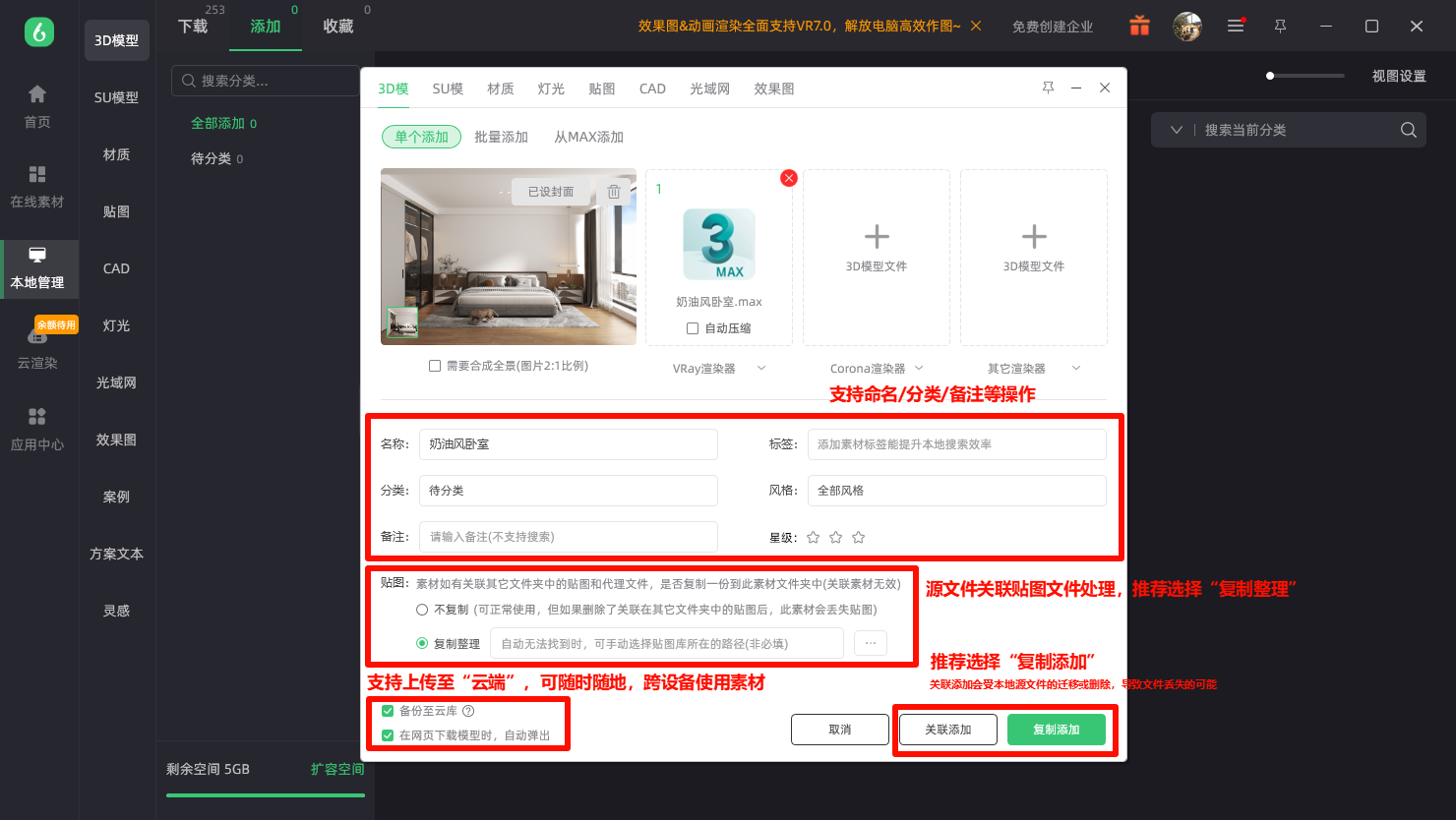Viewport: 1456px width, 820px height.
Task: Open the 下载 tab at top
Action: point(193,27)
